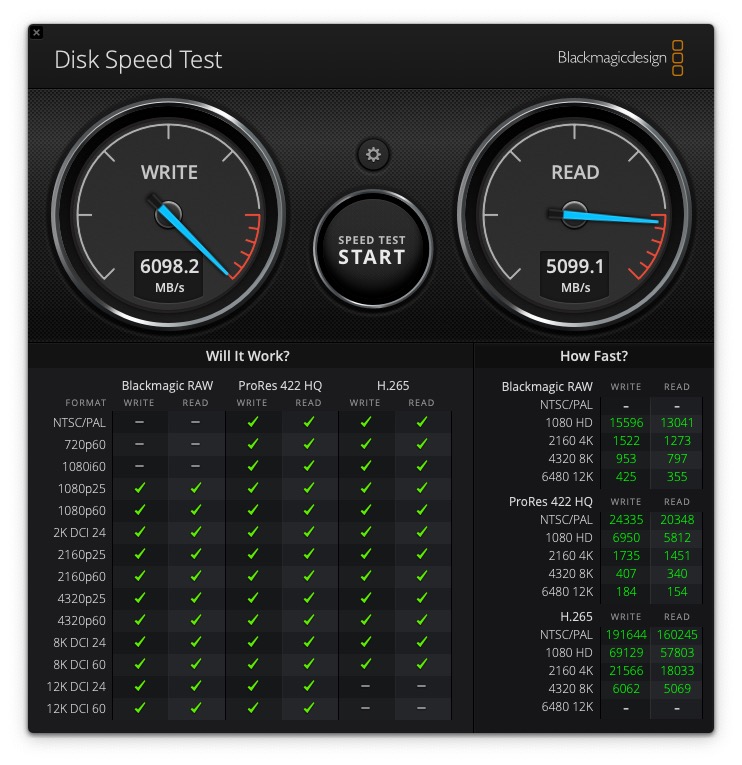Click H.265 read checkmark for NTSC/PAL
This screenshot has width=742, height=765.
422,422
